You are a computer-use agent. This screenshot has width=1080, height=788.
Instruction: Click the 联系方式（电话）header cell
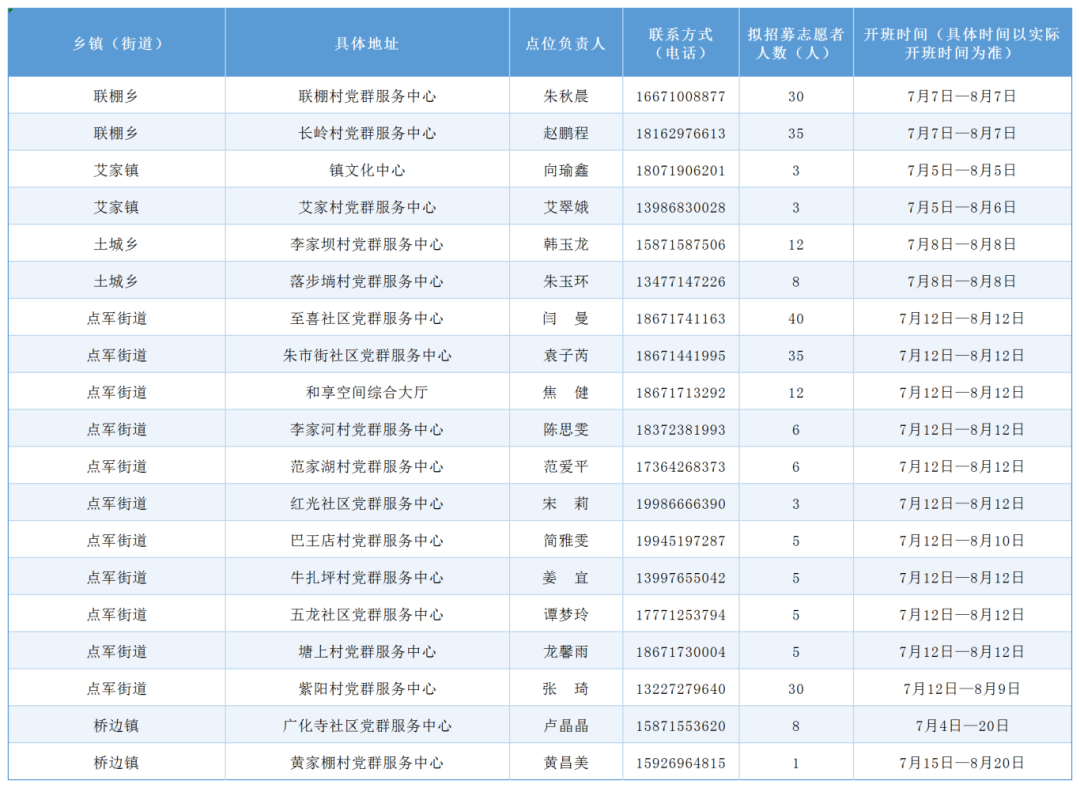pos(681,42)
